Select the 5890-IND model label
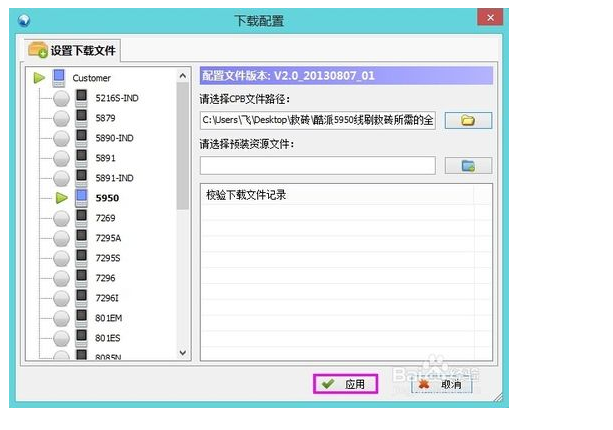This screenshot has height=430, width=613. 114,138
